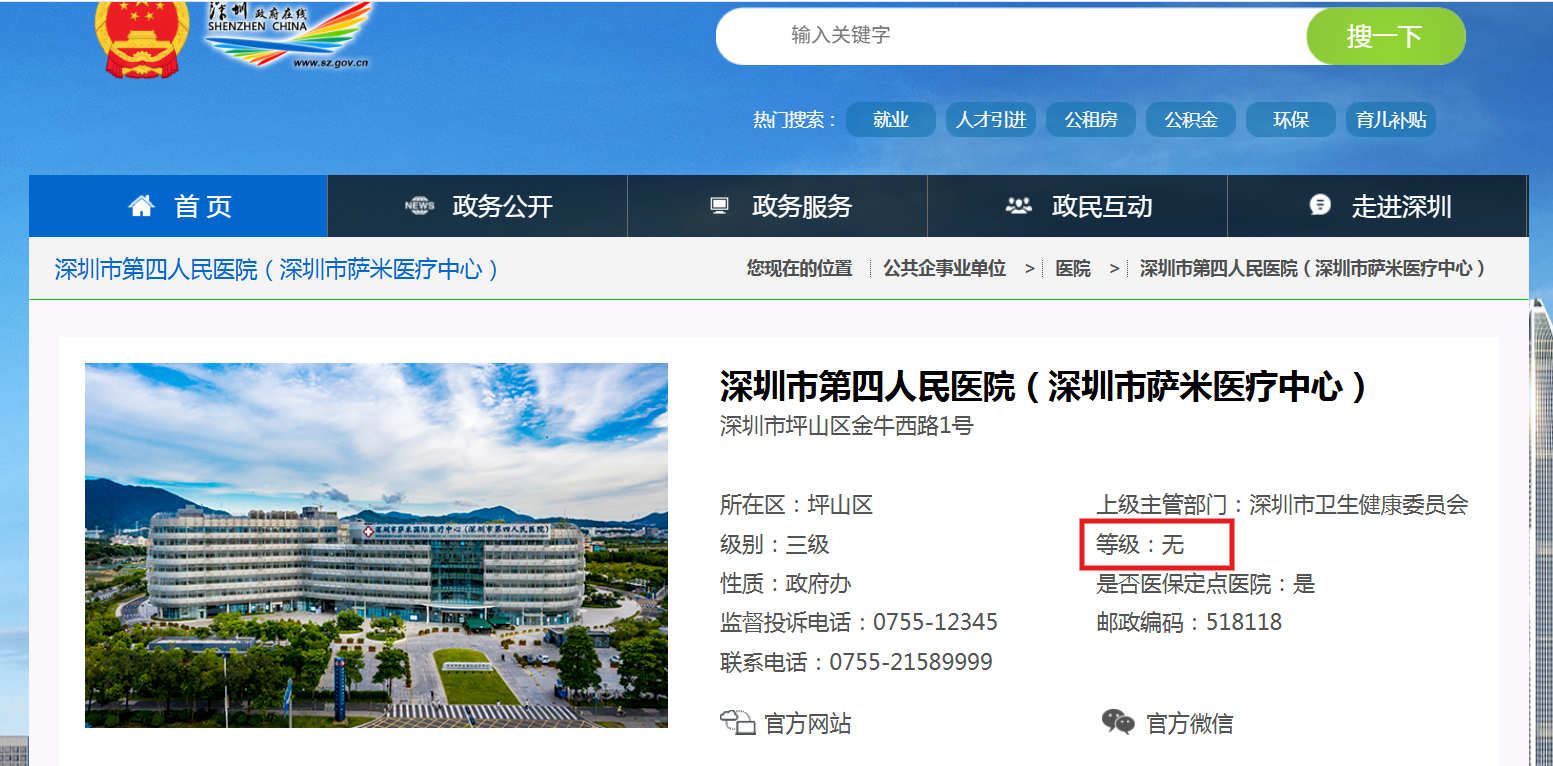Click hot search tag 育儿补贴
Screen dimensions: 1553x766
point(1391,120)
